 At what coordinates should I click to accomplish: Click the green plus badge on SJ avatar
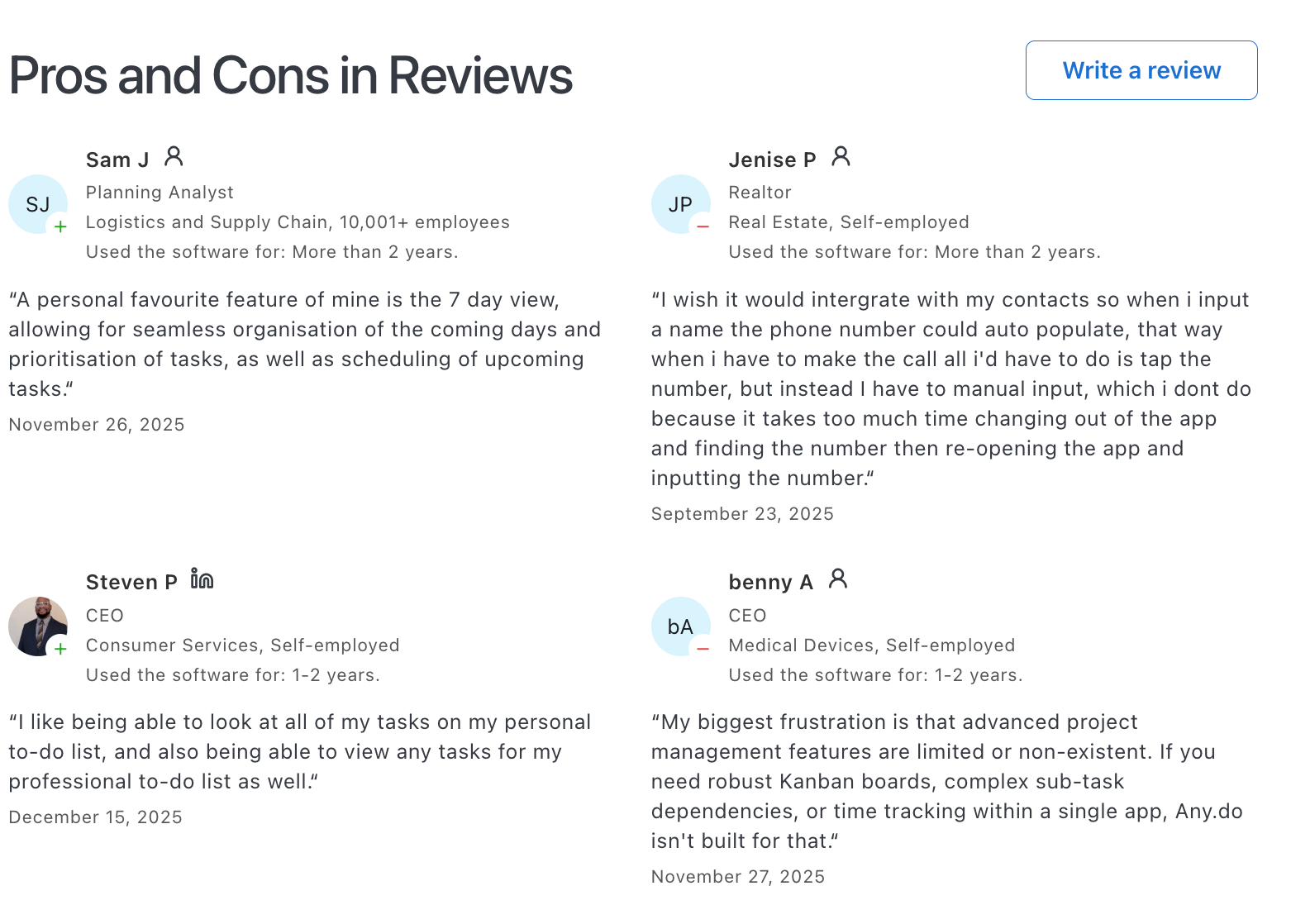click(x=60, y=226)
